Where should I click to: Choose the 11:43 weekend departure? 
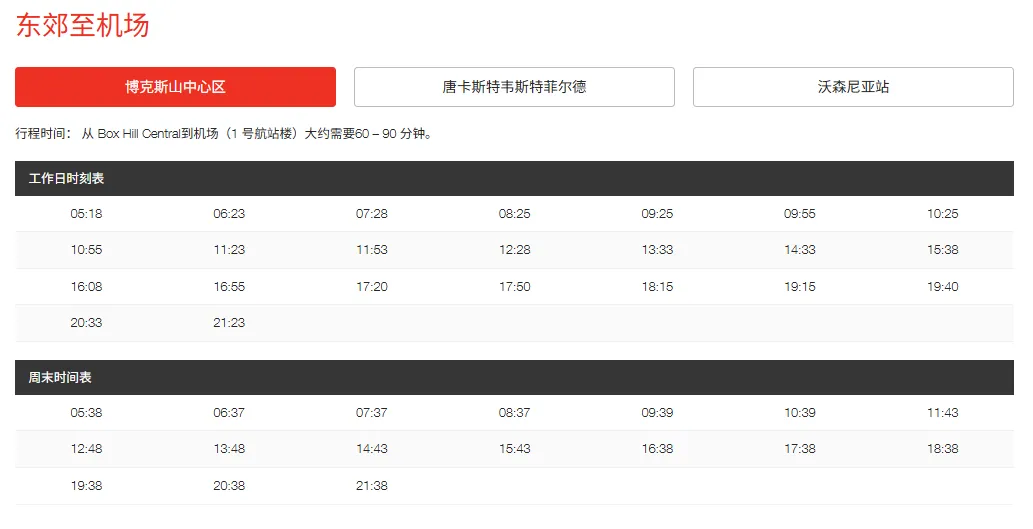tap(943, 412)
